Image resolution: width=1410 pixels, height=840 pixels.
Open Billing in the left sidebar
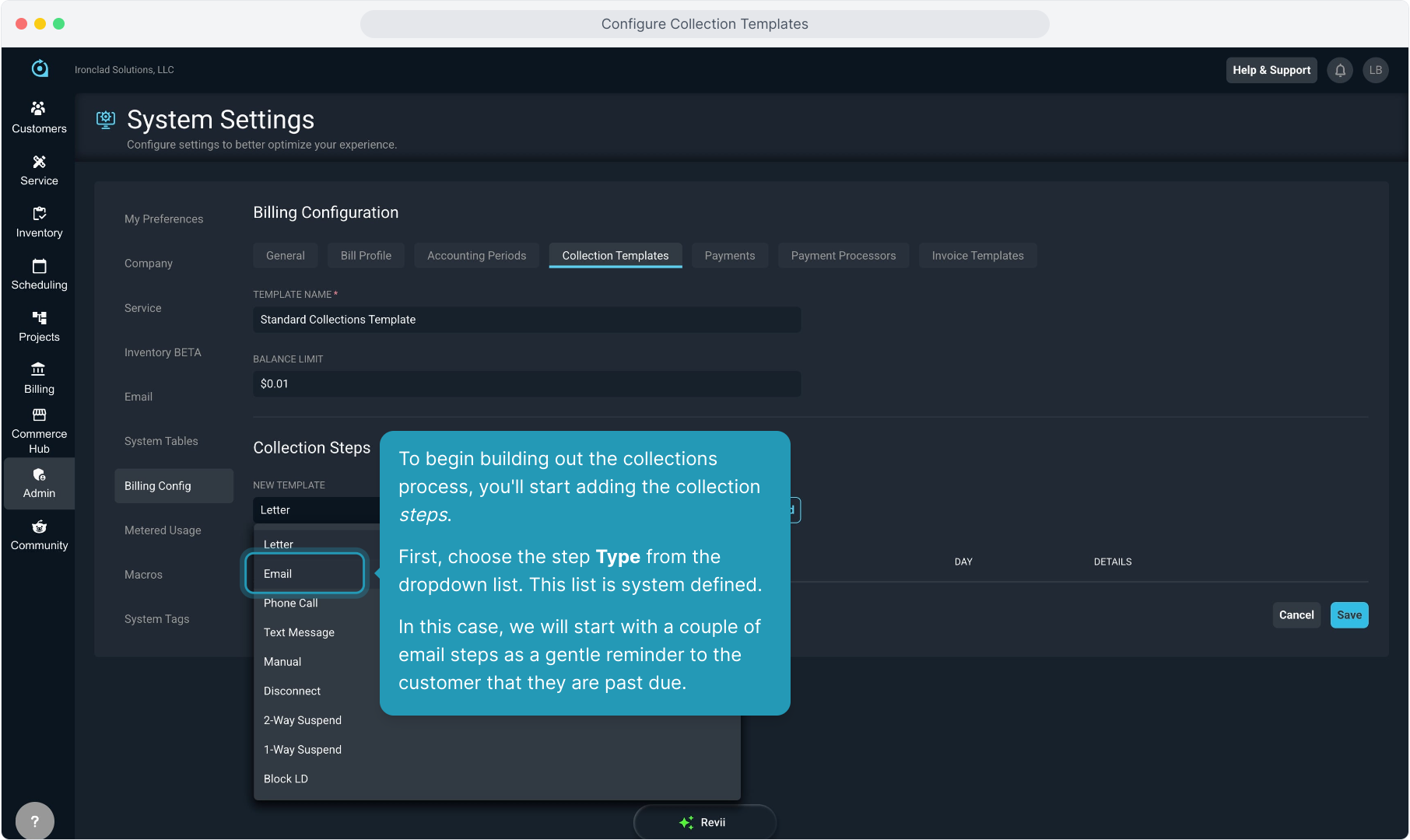point(39,378)
